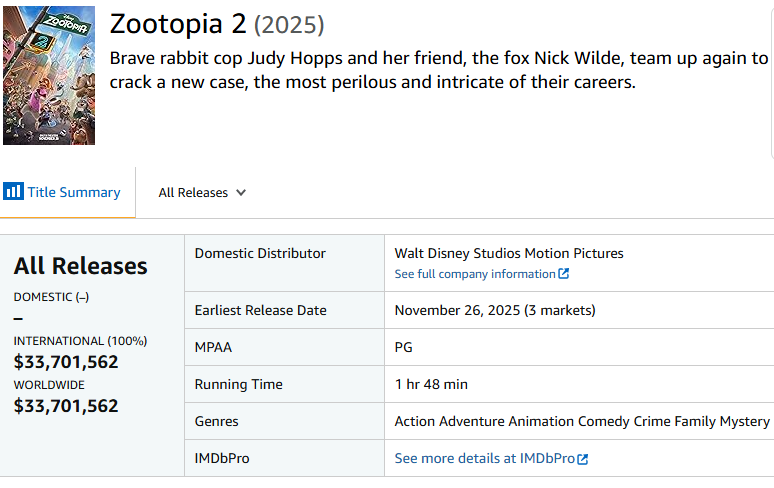
Task: Click the Genres list starting with Action Adventure
Action: click(582, 422)
